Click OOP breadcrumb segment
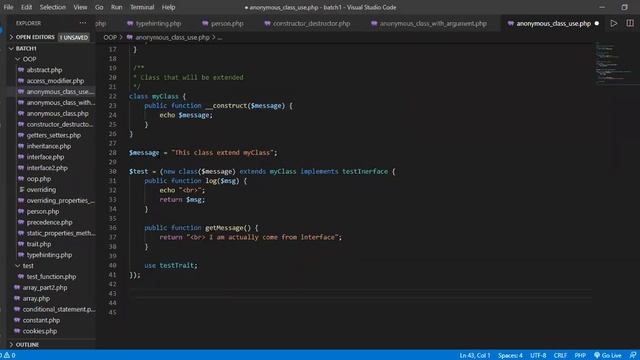This screenshot has width=640, height=360. 110,37
